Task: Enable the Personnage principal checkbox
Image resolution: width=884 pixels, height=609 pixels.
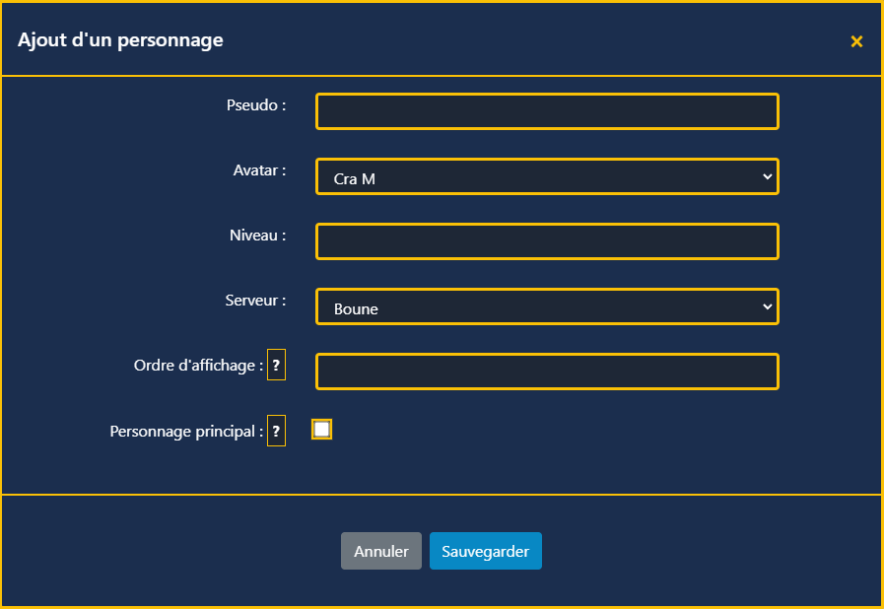Action: click(x=321, y=429)
